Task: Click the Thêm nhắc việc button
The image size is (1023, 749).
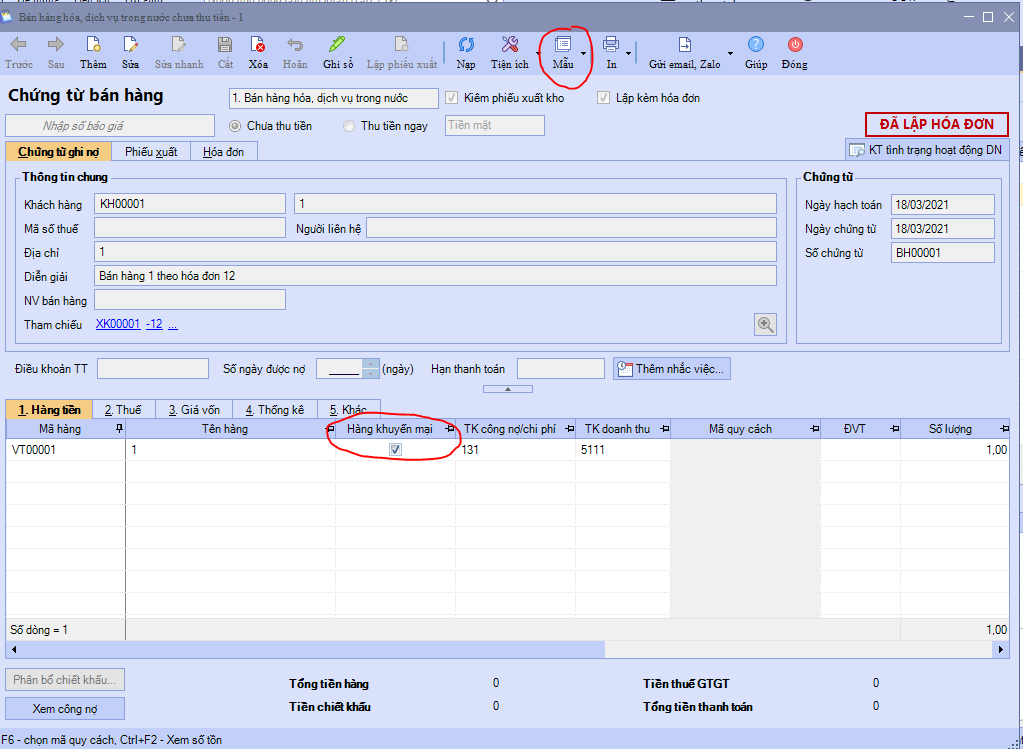Action: coord(672,369)
